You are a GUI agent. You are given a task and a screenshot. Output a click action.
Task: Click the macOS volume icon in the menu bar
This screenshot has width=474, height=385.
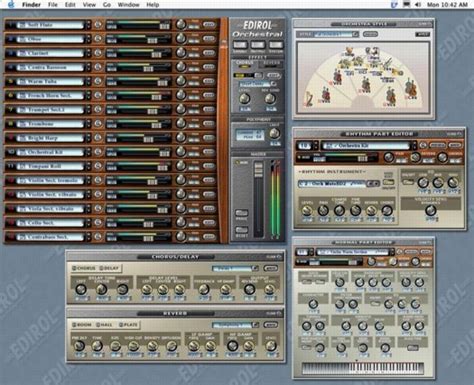click(418, 5)
